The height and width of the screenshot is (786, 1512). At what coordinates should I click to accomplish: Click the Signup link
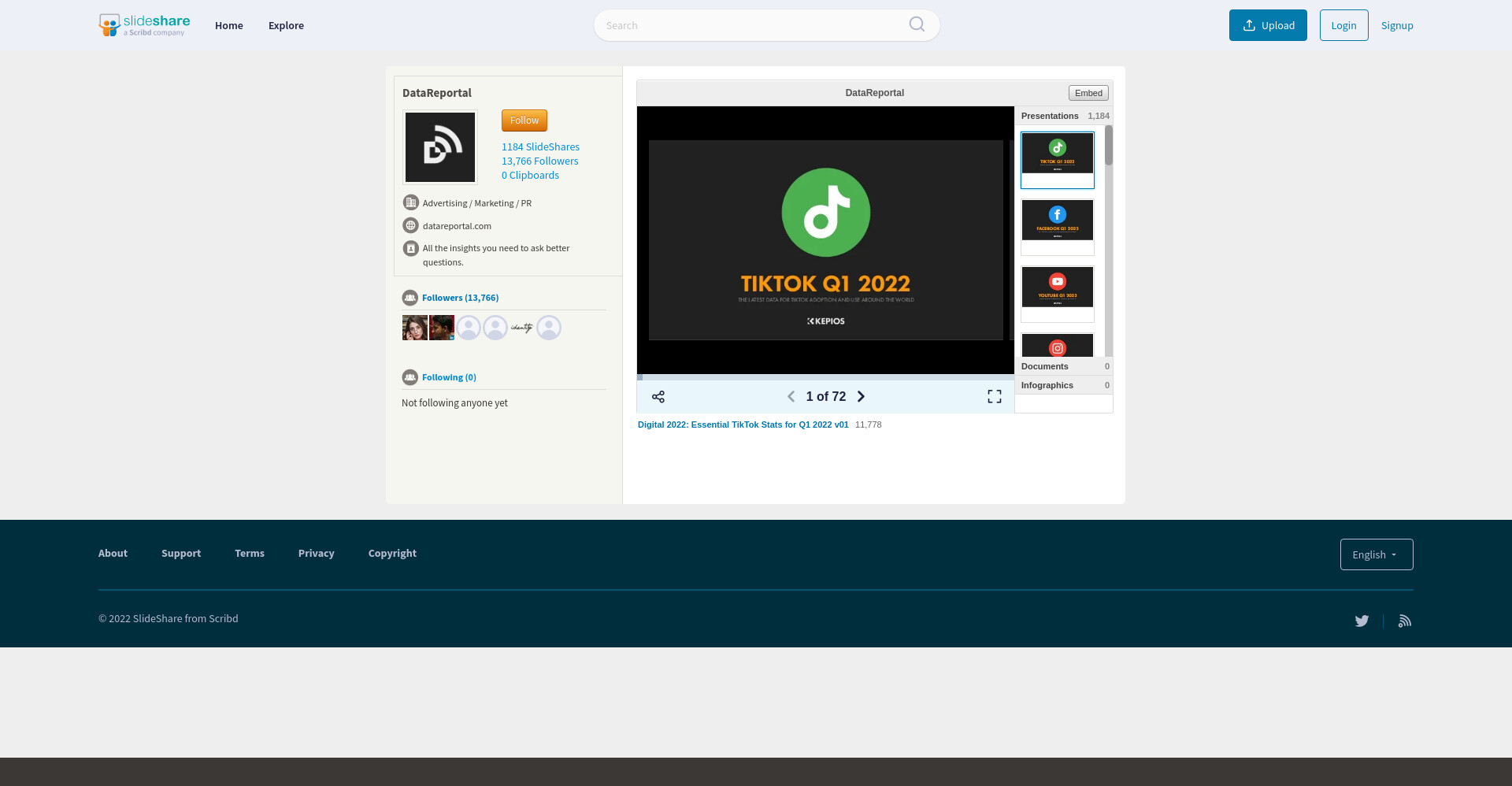(x=1397, y=25)
